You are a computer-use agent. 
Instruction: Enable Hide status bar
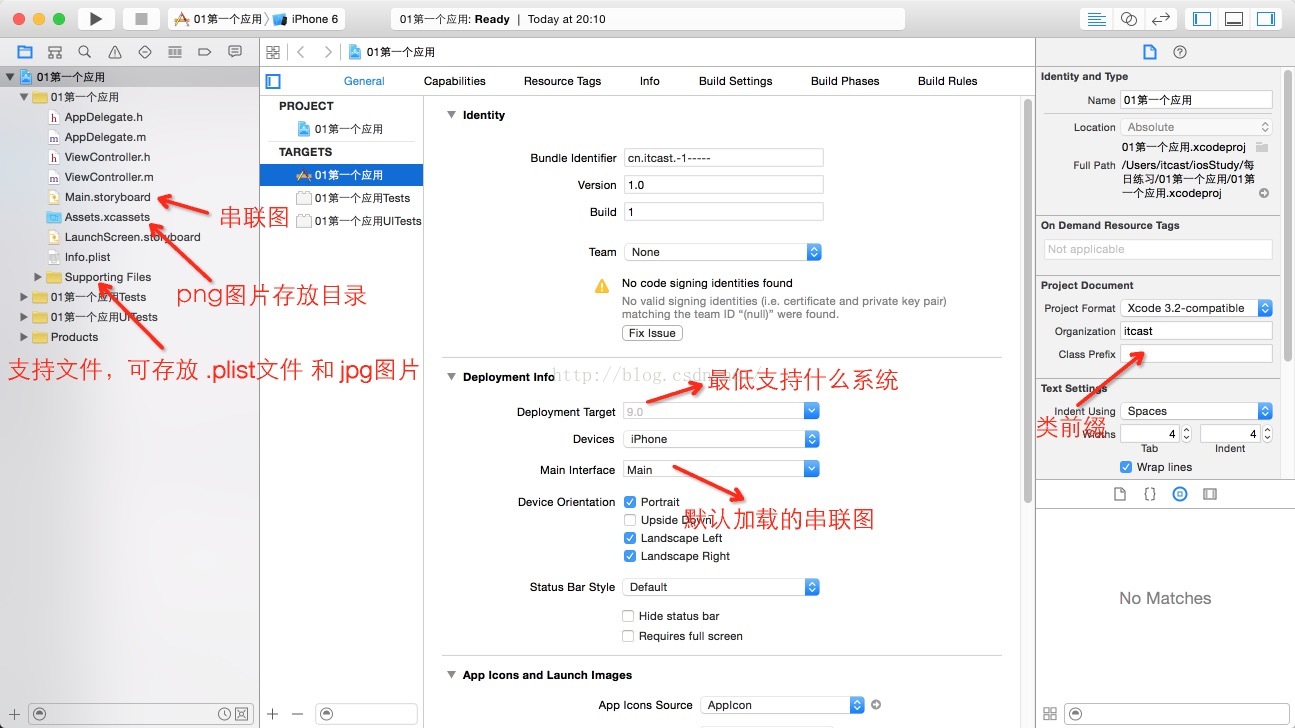pos(628,616)
